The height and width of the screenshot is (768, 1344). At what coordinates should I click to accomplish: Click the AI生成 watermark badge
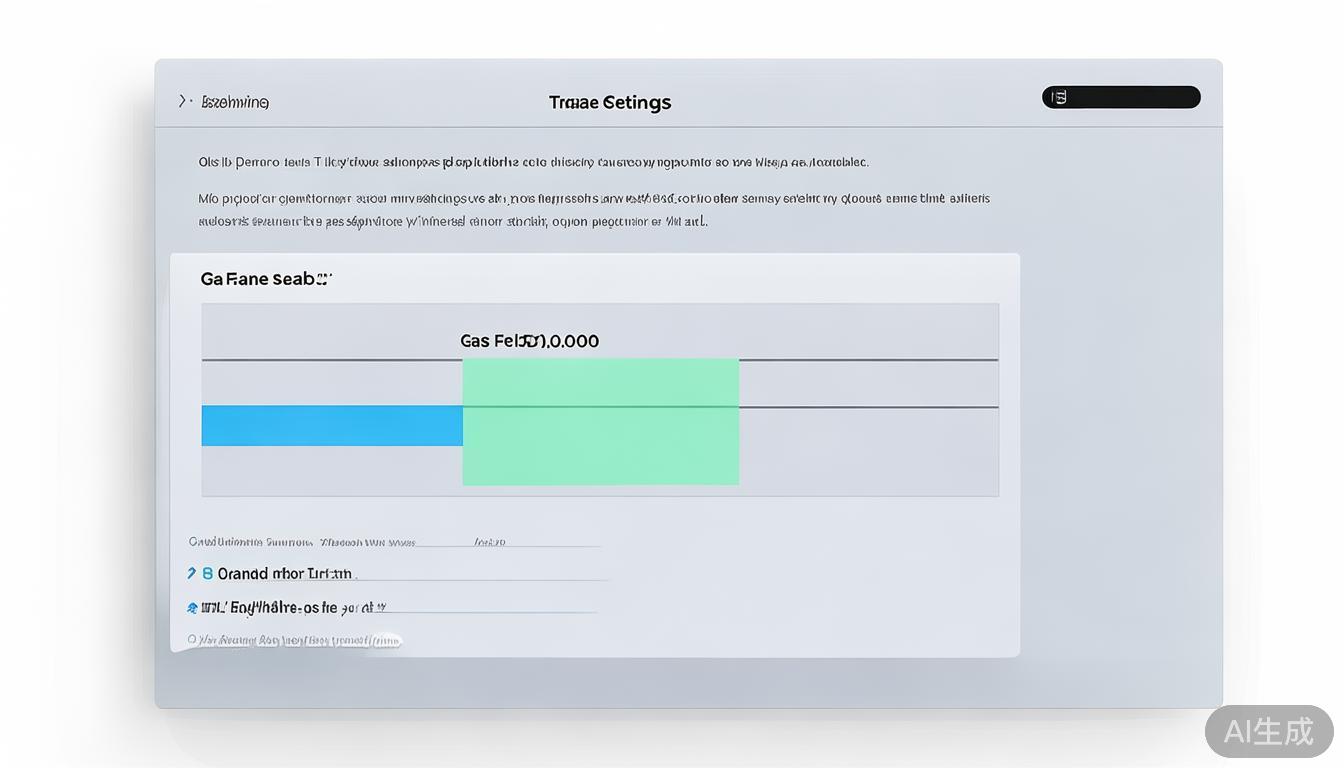[1268, 731]
